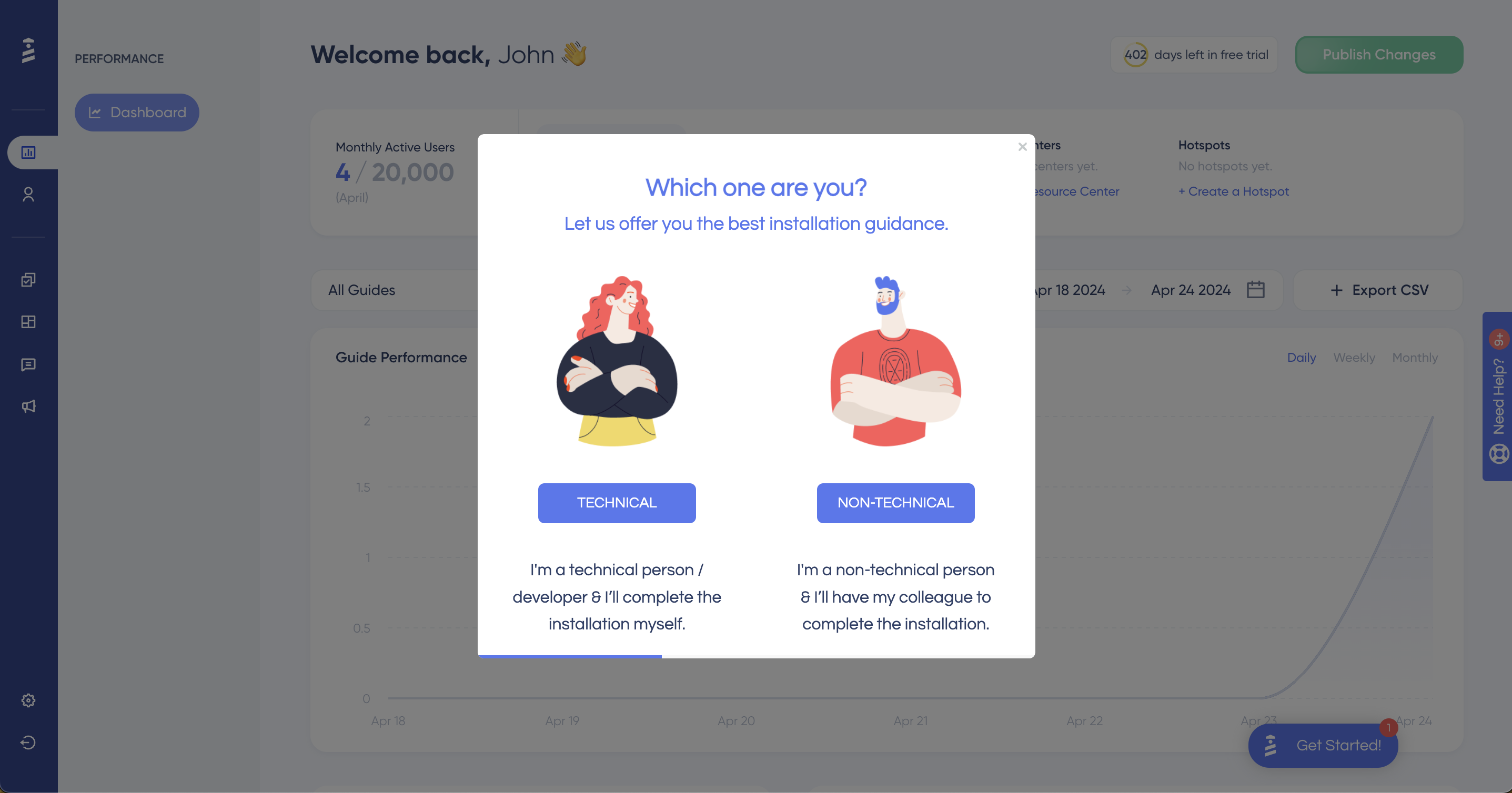Click the settings gear icon in sidebar
The width and height of the screenshot is (1512, 793).
(28, 700)
